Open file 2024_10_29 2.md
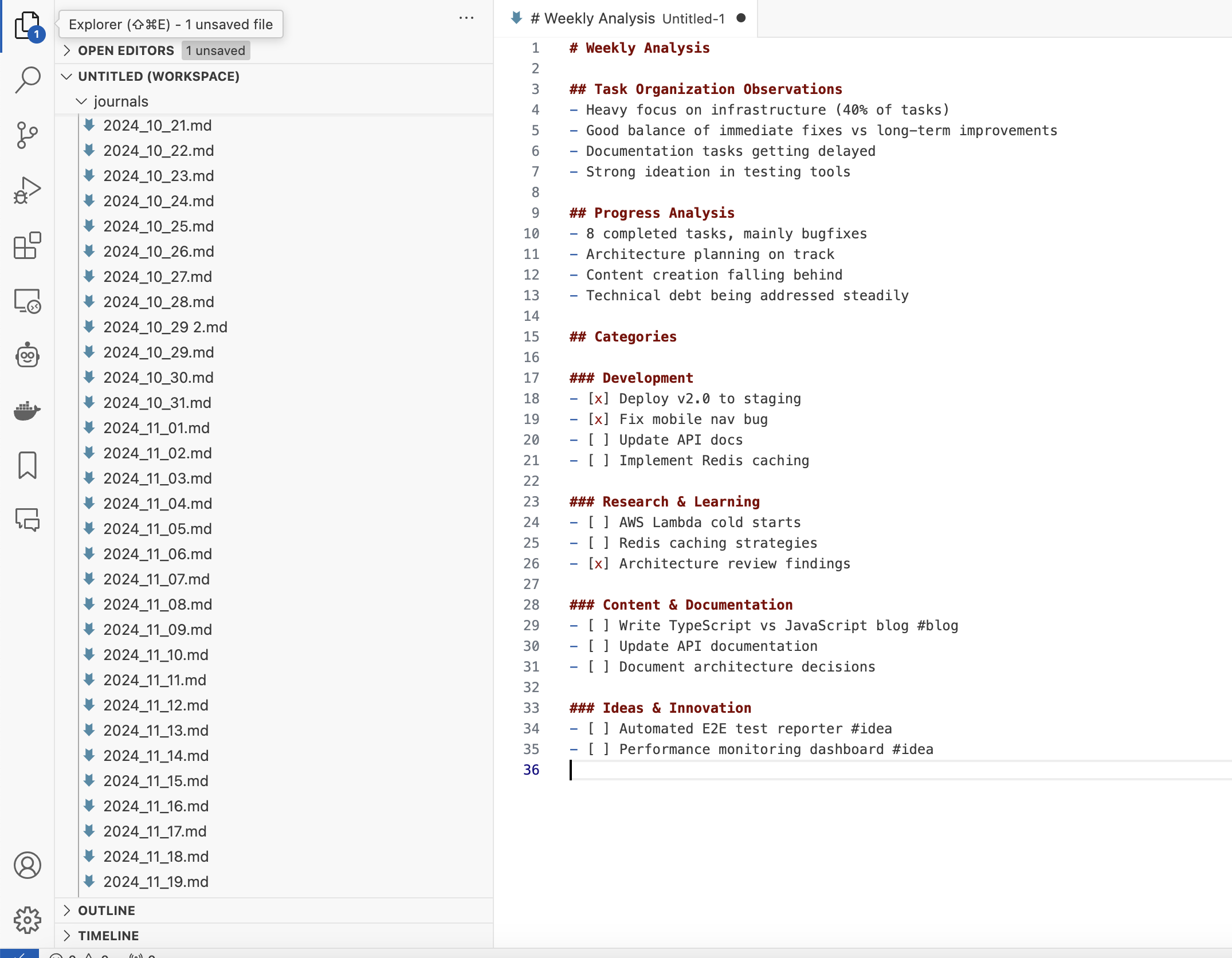Viewport: 1232px width, 958px height. point(165,327)
